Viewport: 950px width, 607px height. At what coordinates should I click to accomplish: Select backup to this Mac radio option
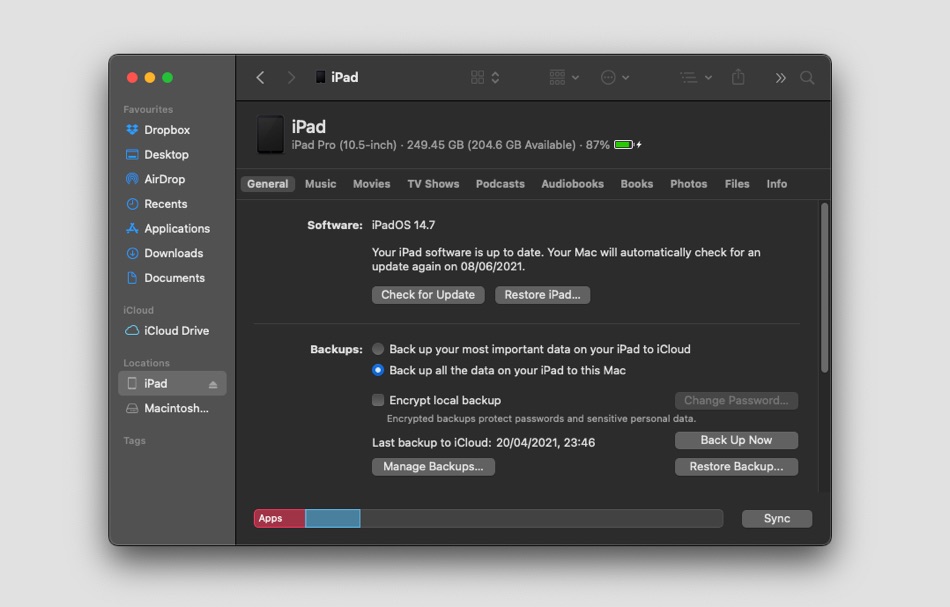[x=377, y=370]
